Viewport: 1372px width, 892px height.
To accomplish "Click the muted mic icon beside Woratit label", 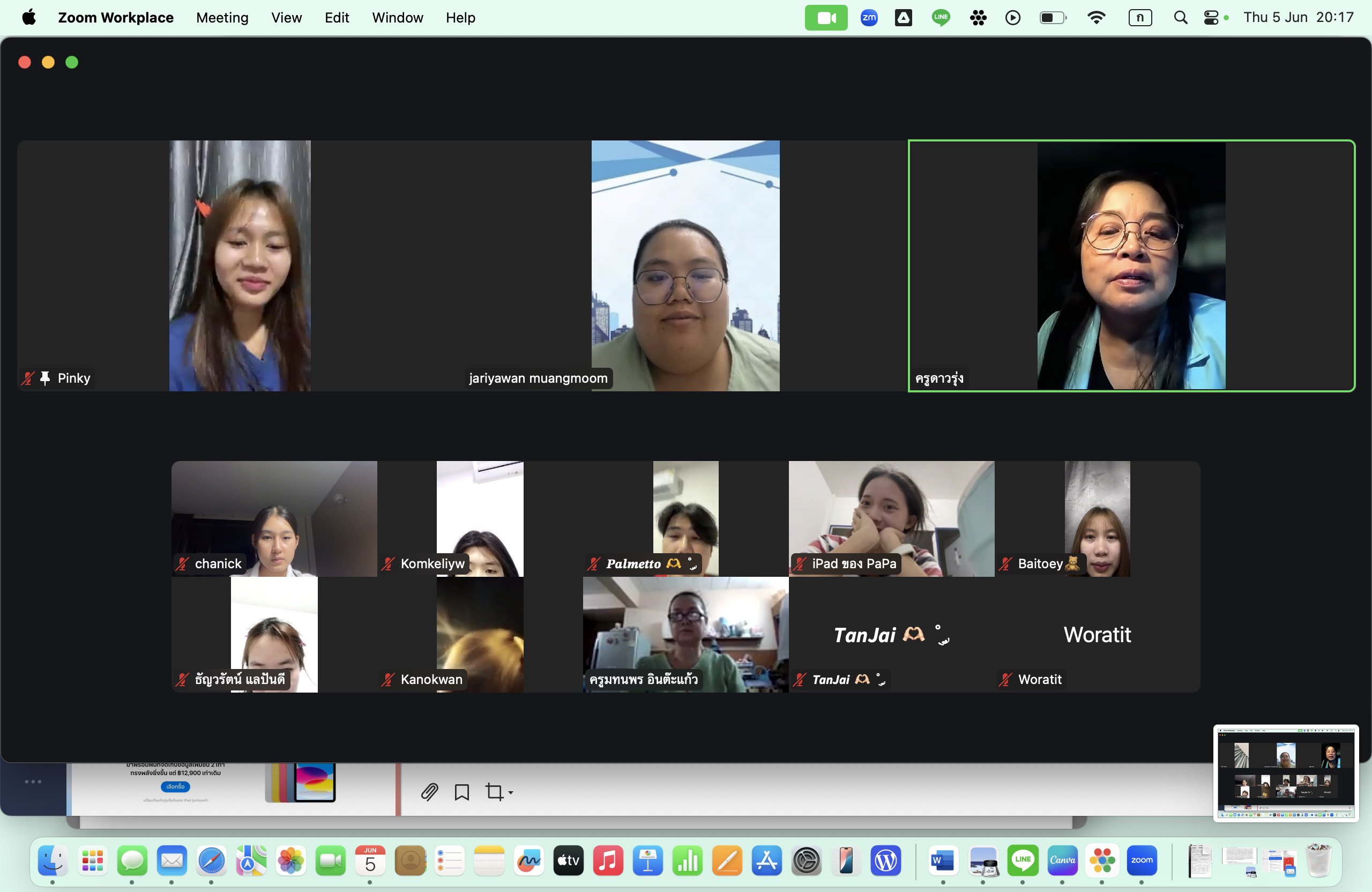I will coord(1005,679).
